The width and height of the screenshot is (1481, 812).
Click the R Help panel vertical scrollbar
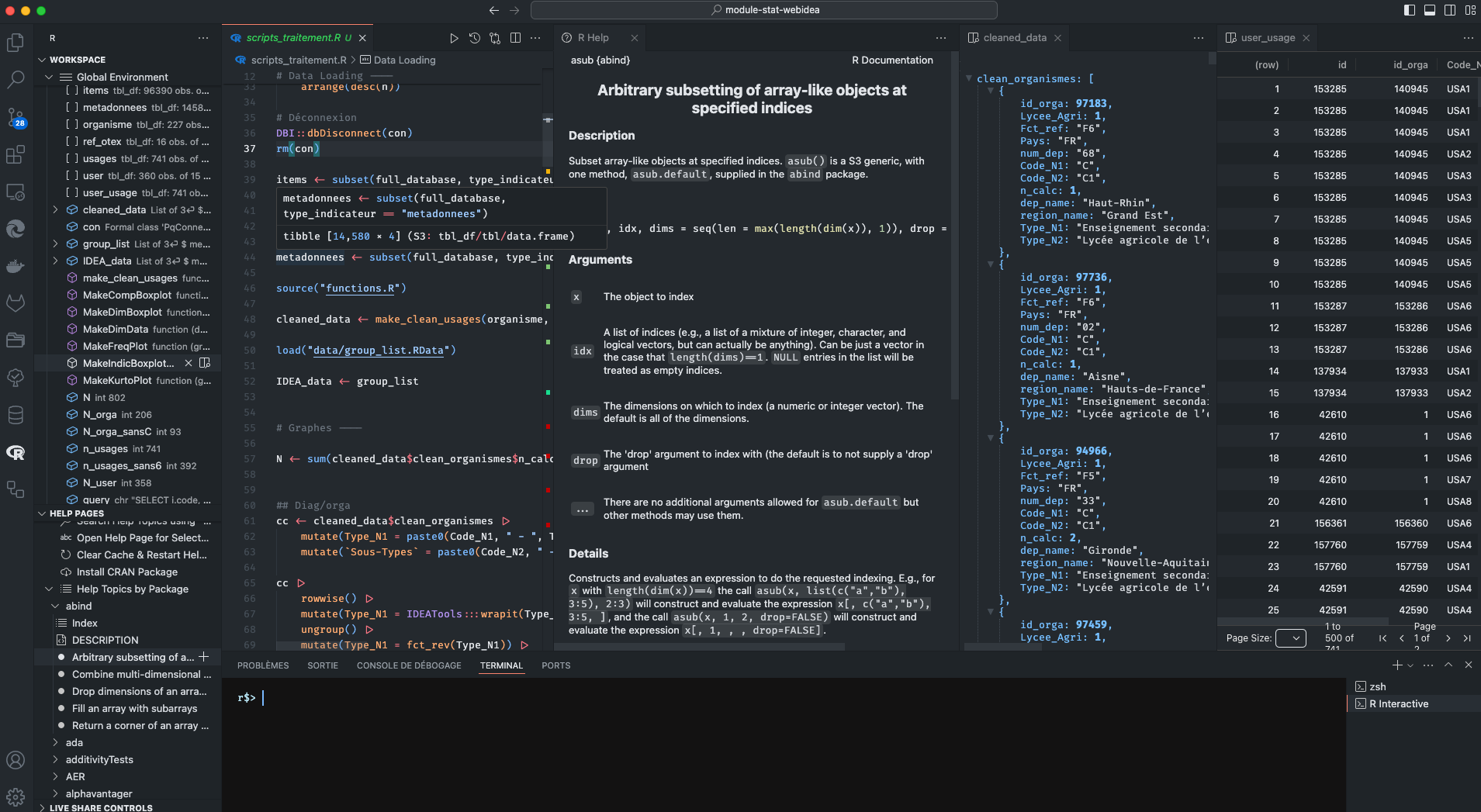click(x=954, y=233)
